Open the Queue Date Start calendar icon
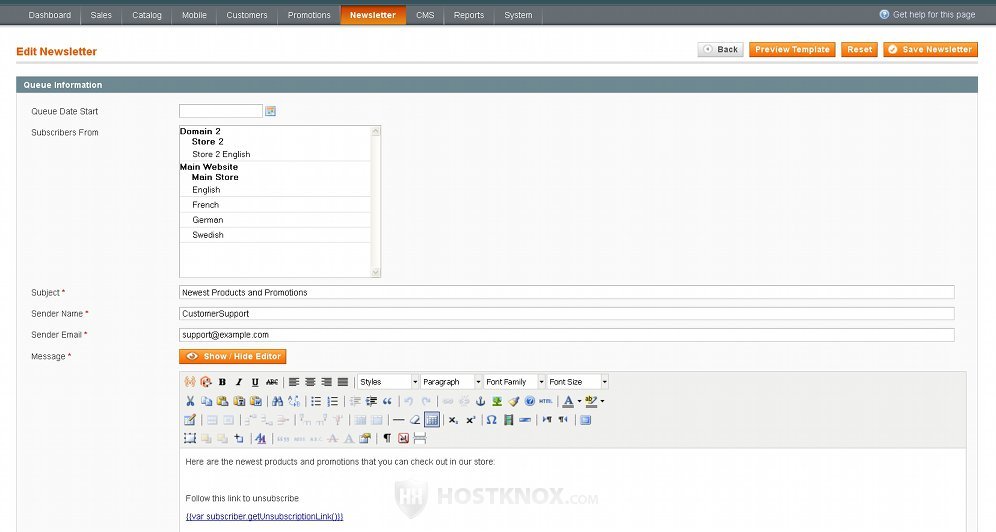The height and width of the screenshot is (532, 996). click(271, 111)
